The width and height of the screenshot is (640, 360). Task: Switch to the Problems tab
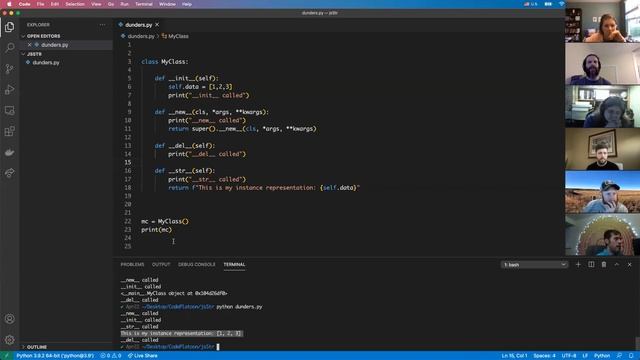pyautogui.click(x=132, y=264)
